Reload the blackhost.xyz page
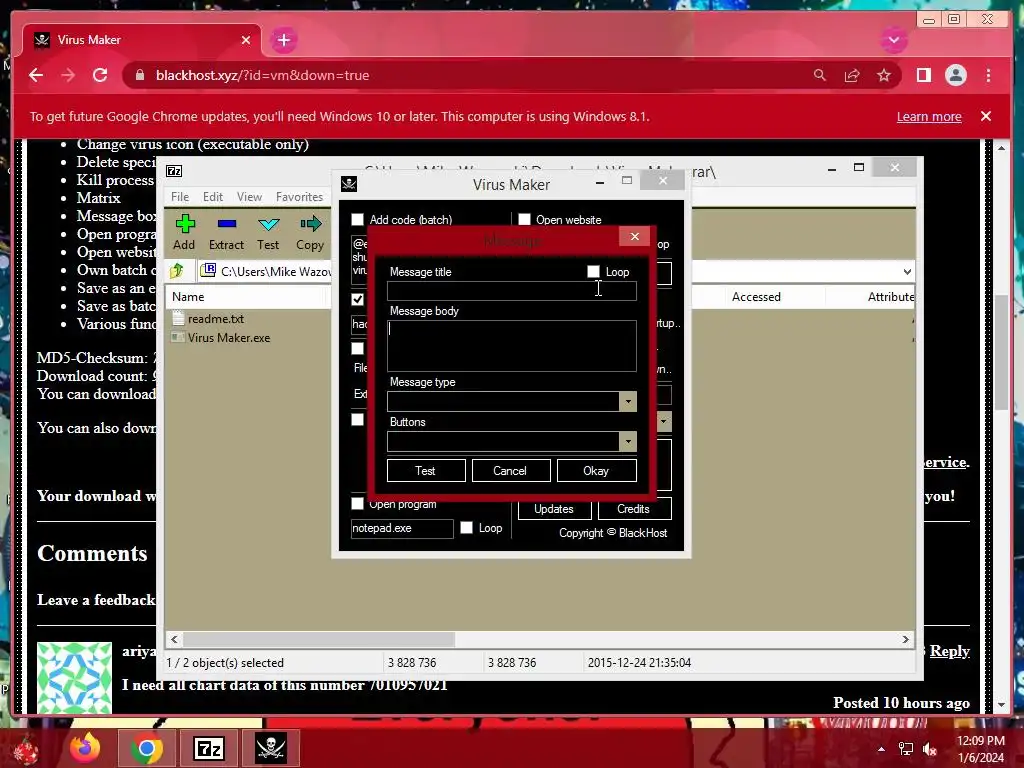 (100, 75)
